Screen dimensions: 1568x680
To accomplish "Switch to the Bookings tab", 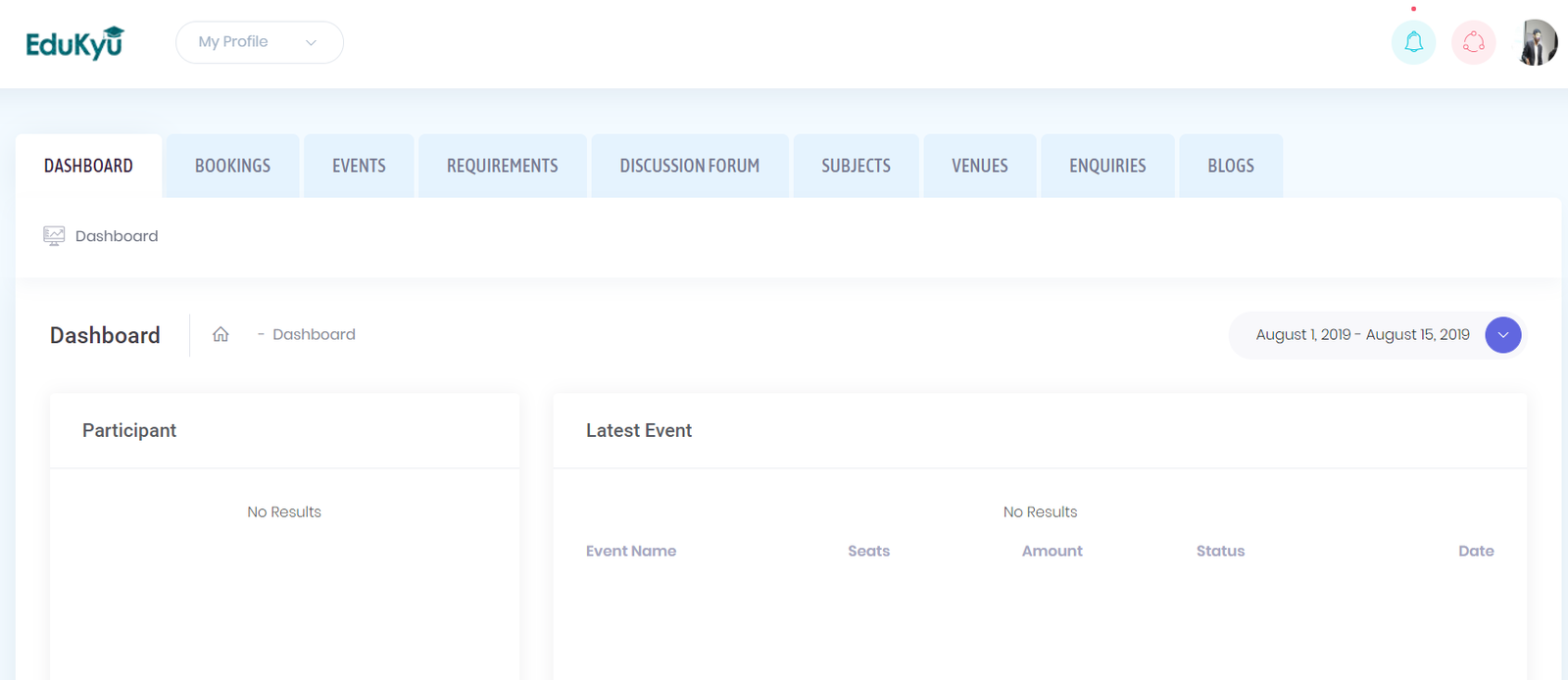I will [232, 166].
